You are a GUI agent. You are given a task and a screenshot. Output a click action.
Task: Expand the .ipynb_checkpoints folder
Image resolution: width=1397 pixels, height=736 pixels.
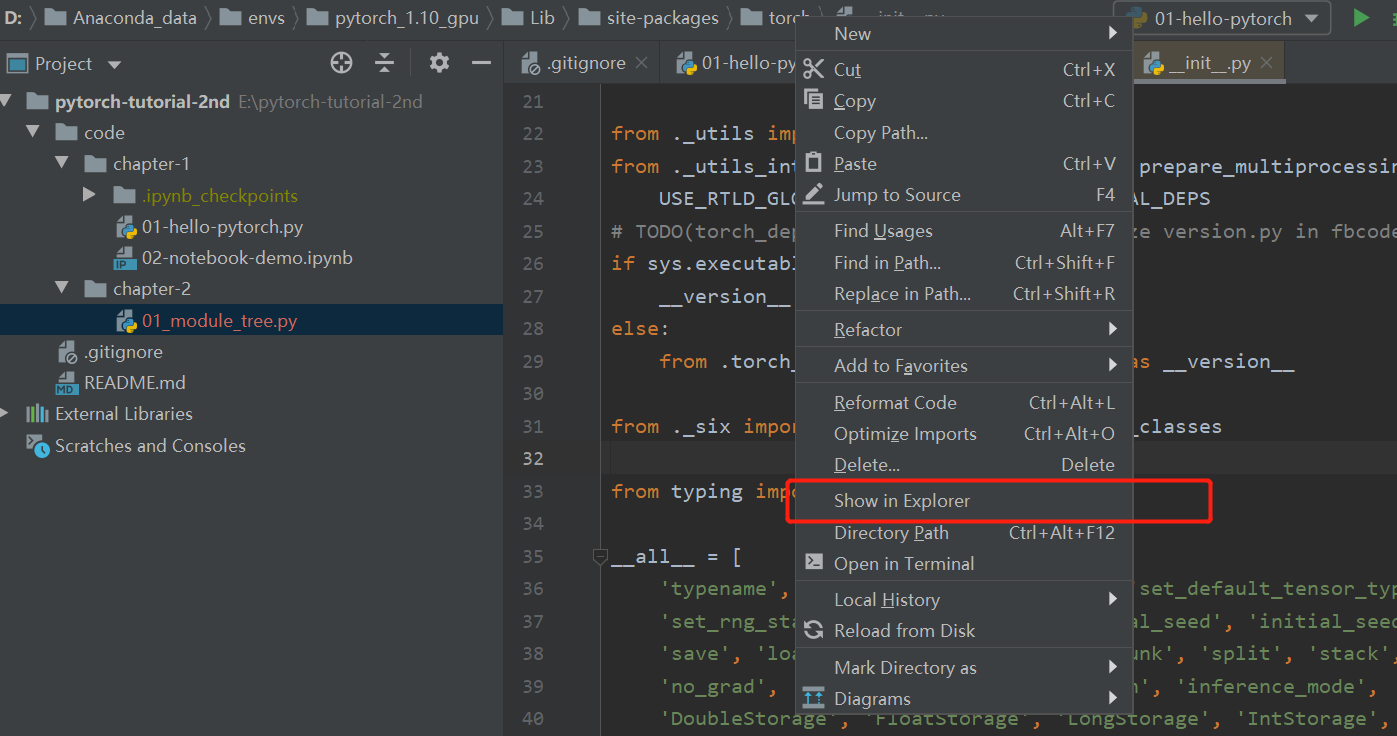click(x=90, y=195)
